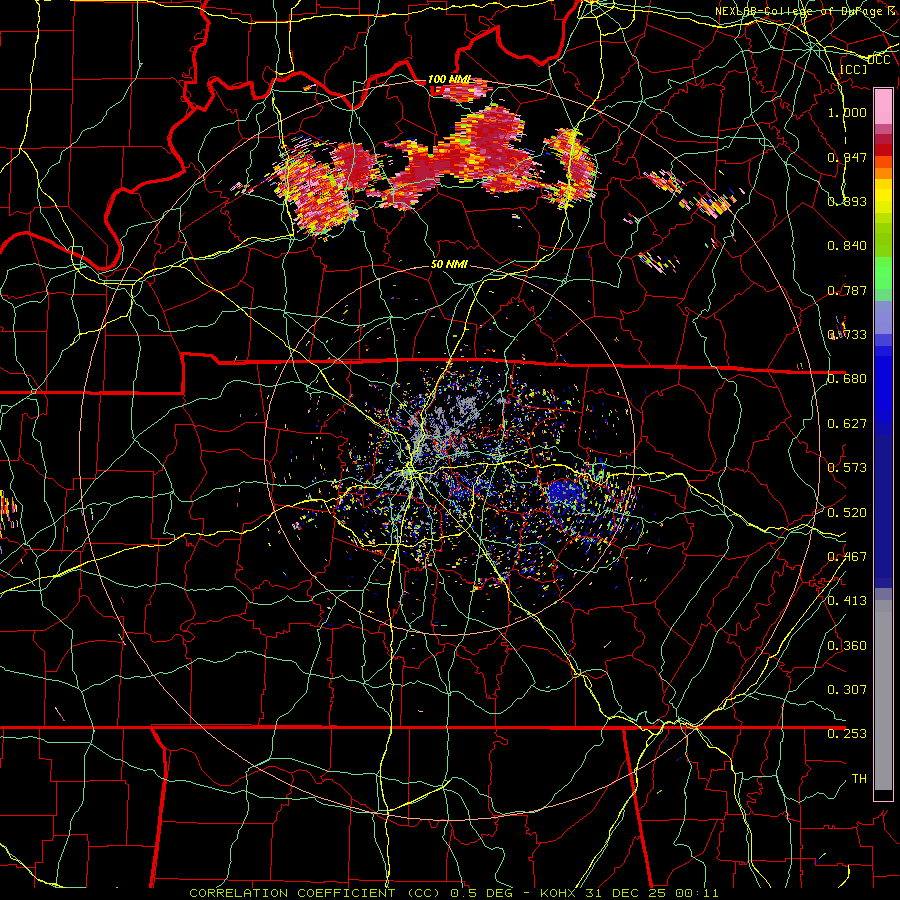Click the TH threshold label on the legend
Screen dimensions: 900x900
point(859,778)
